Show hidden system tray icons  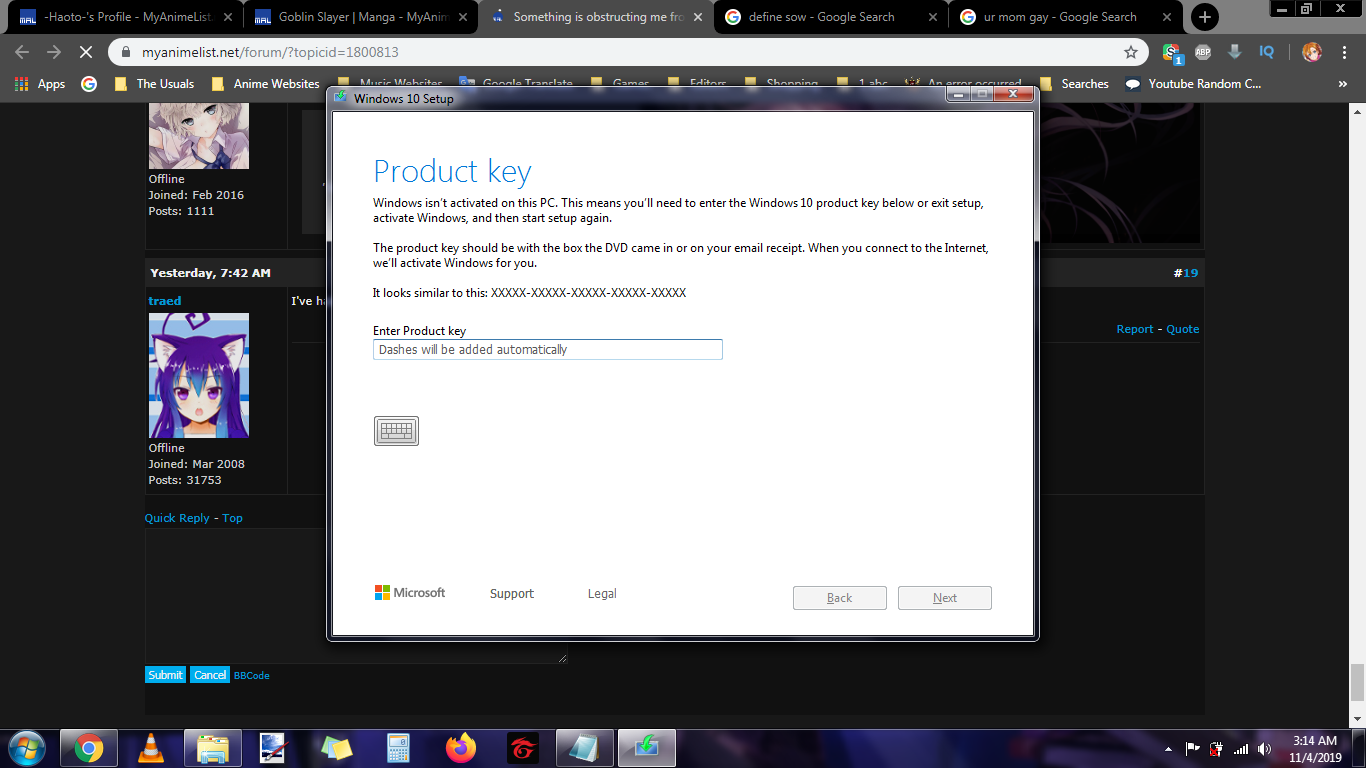1168,749
